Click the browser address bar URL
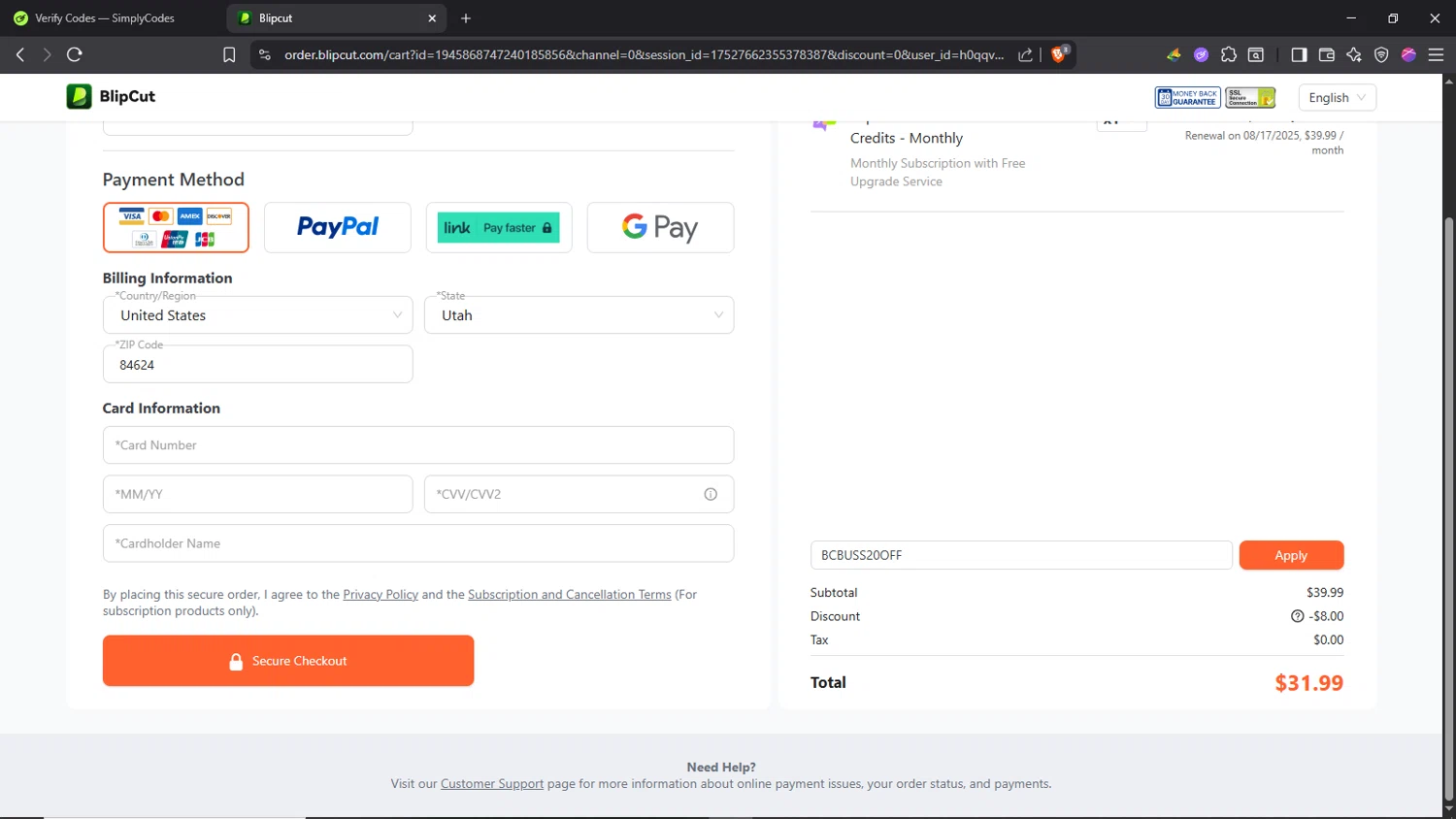Image resolution: width=1456 pixels, height=819 pixels. [x=644, y=55]
